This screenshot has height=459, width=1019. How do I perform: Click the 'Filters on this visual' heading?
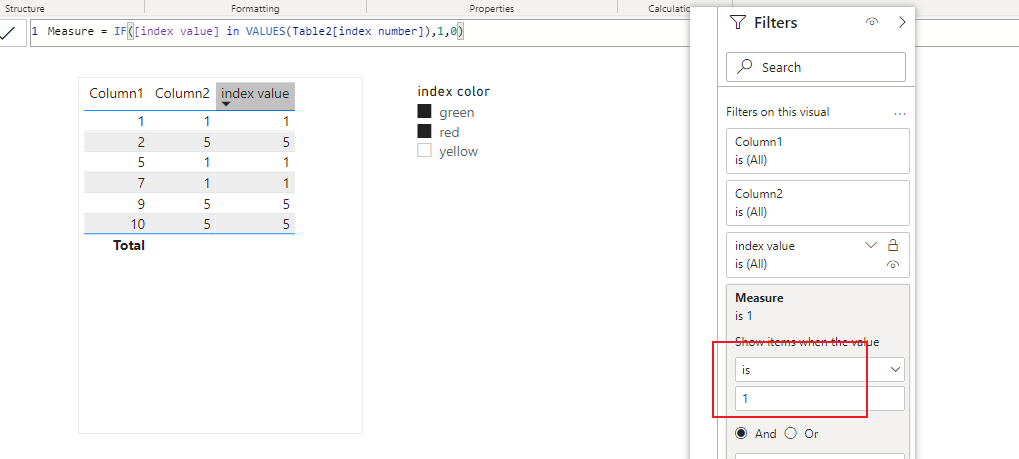[x=777, y=112]
